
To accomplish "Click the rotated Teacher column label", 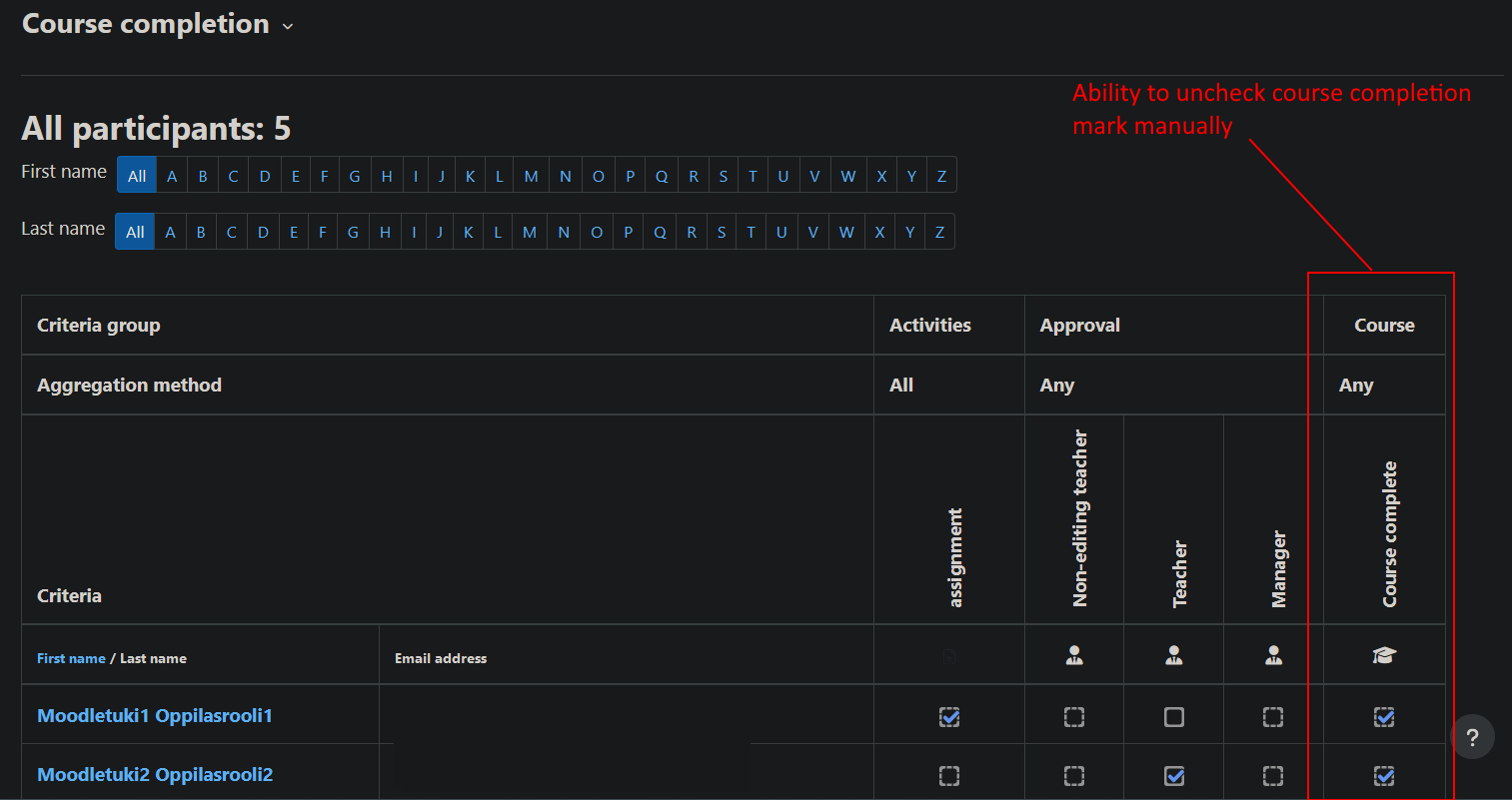I will tap(1180, 574).
